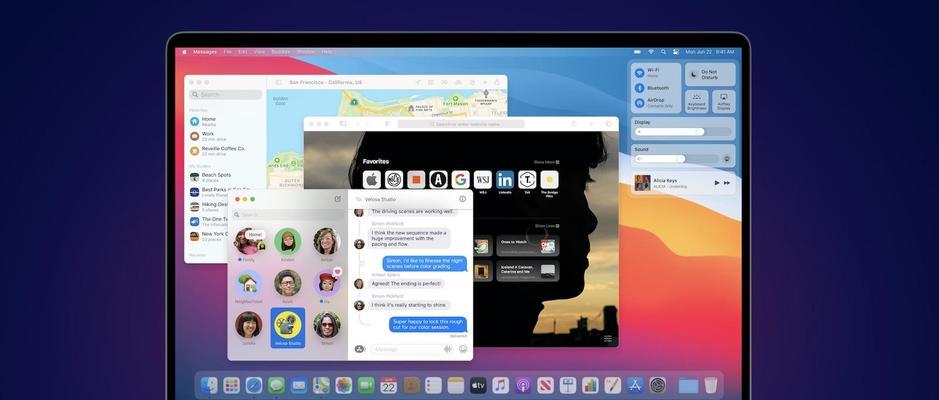The width and height of the screenshot is (939, 400).
Task: Click the Messages text input field
Action: point(411,349)
